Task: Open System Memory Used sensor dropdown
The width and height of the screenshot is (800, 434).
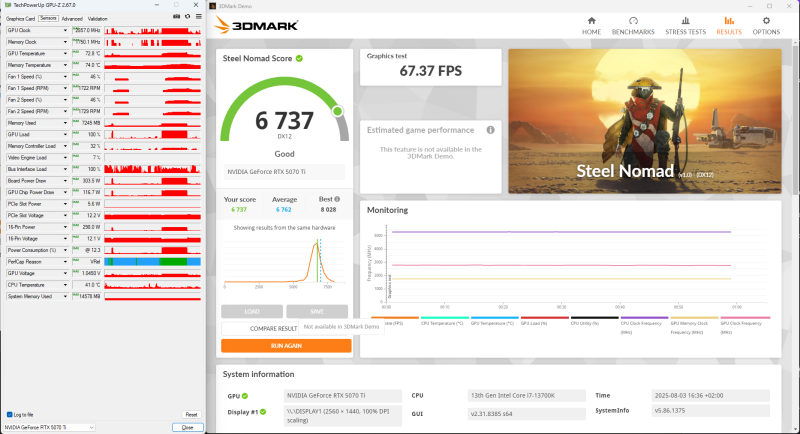Action: coord(65,296)
